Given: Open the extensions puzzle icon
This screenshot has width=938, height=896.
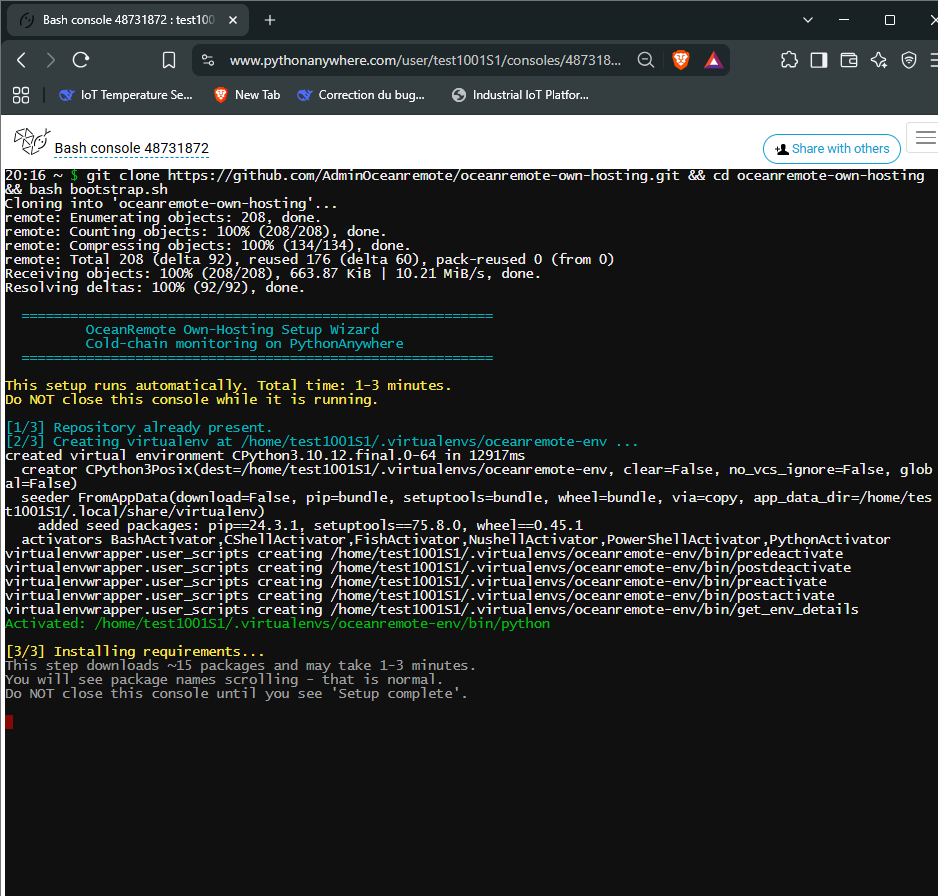Looking at the screenshot, I should 789,60.
